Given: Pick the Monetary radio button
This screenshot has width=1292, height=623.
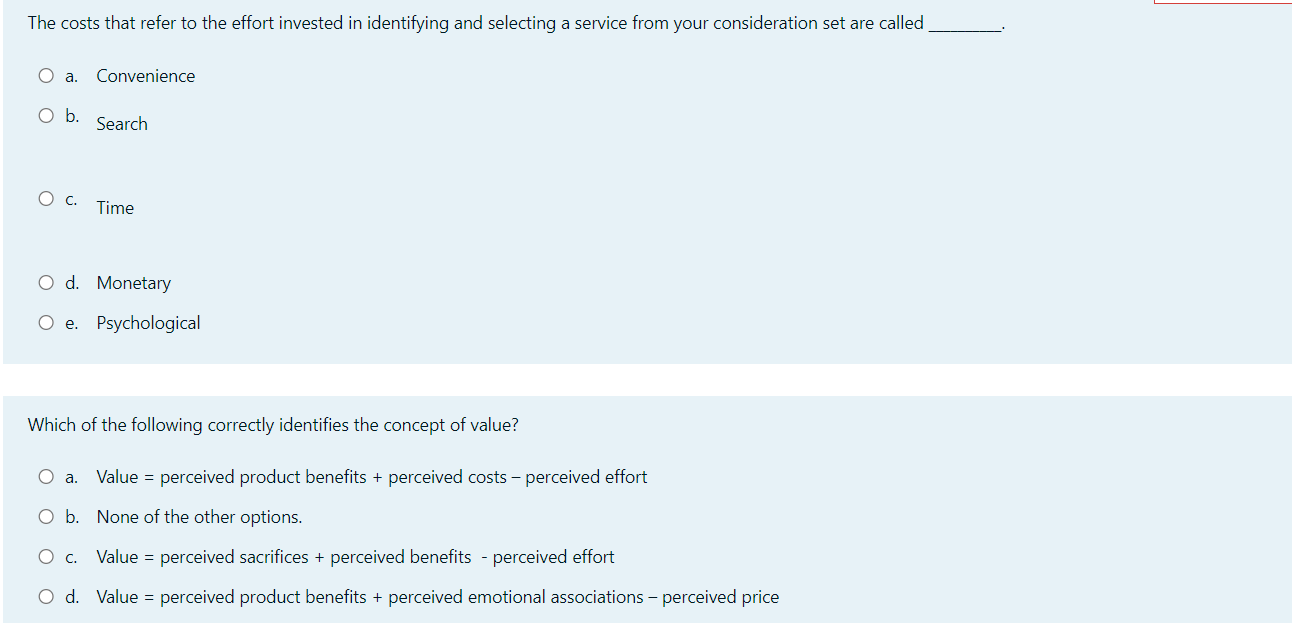Looking at the screenshot, I should point(46,283).
